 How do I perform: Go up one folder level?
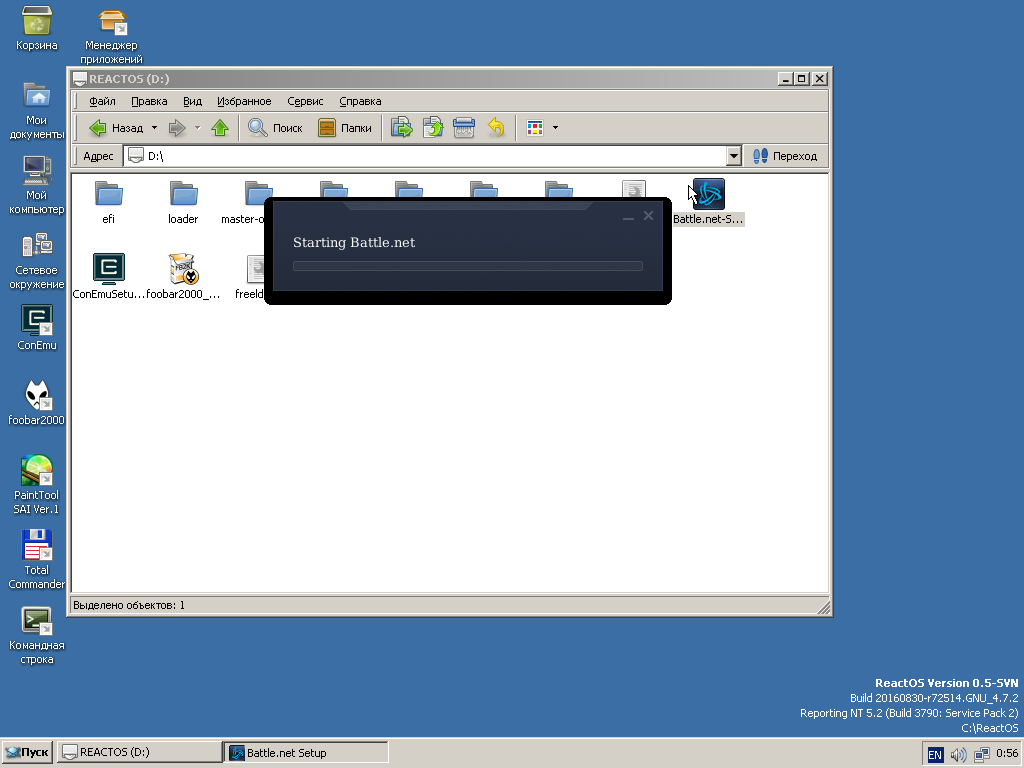[x=220, y=128]
